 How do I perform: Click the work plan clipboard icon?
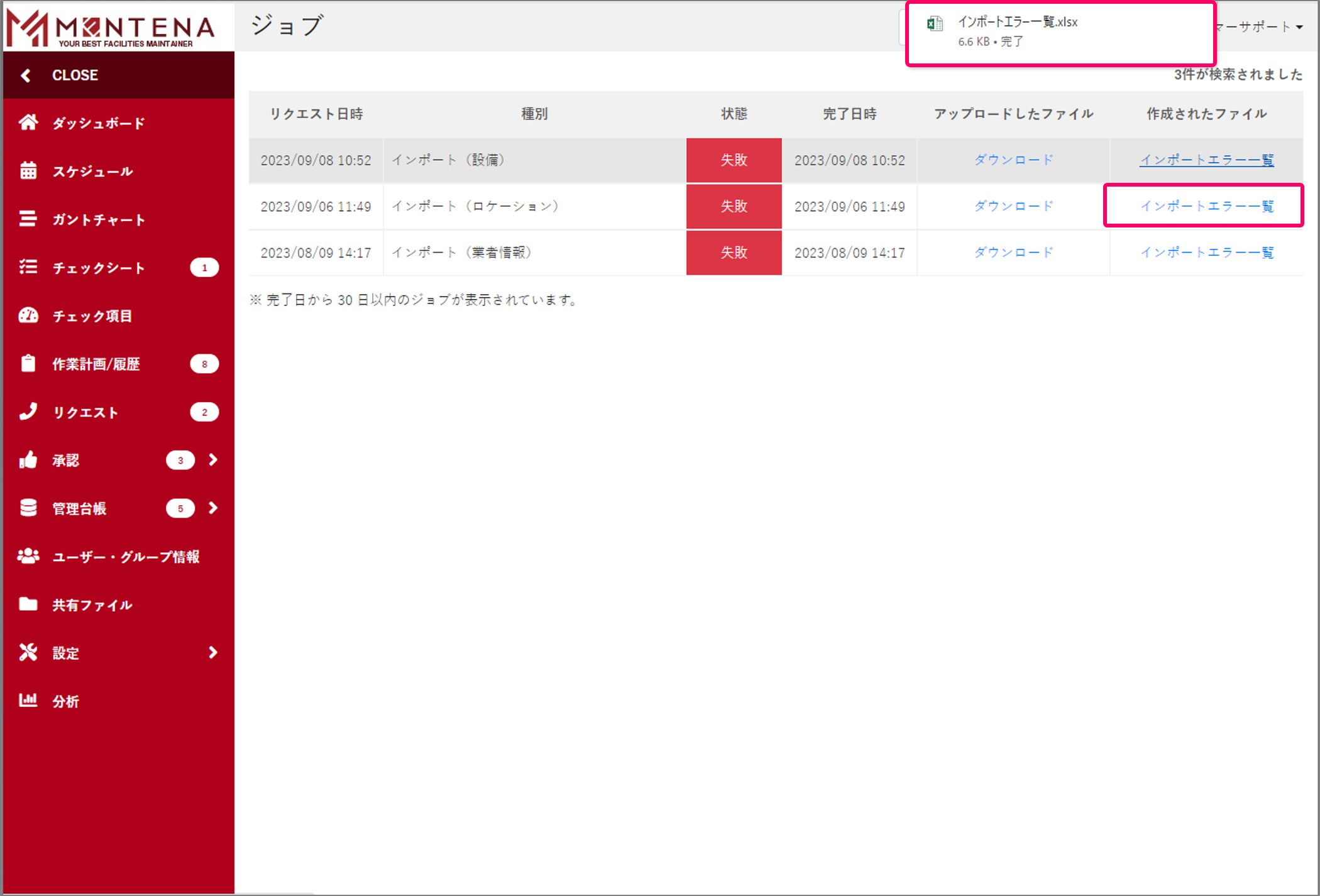click(x=28, y=364)
